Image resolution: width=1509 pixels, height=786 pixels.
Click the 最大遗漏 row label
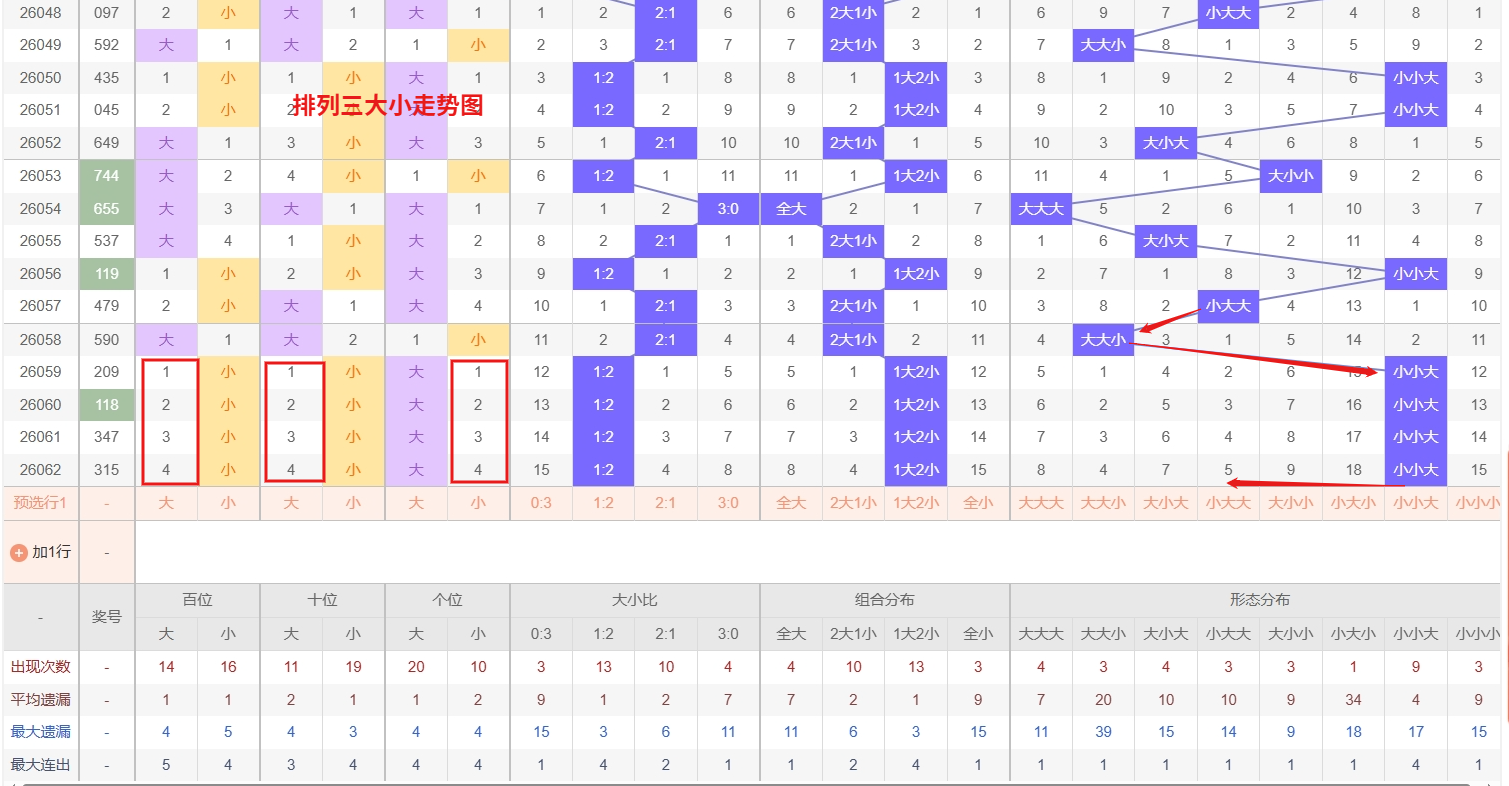40,731
